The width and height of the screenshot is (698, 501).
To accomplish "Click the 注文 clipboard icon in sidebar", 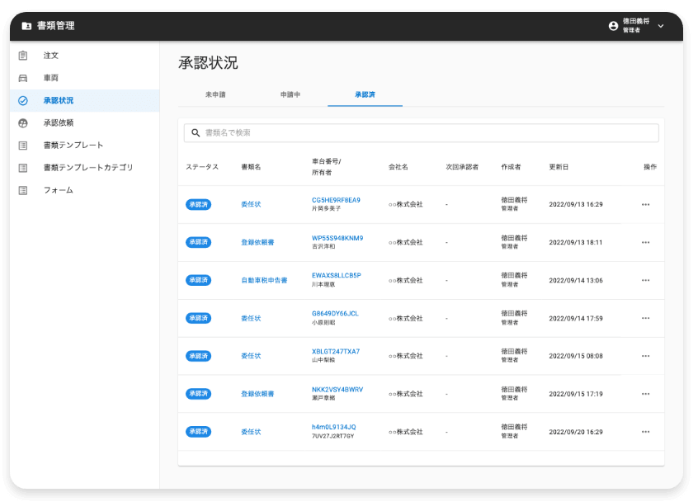I will coord(24,55).
